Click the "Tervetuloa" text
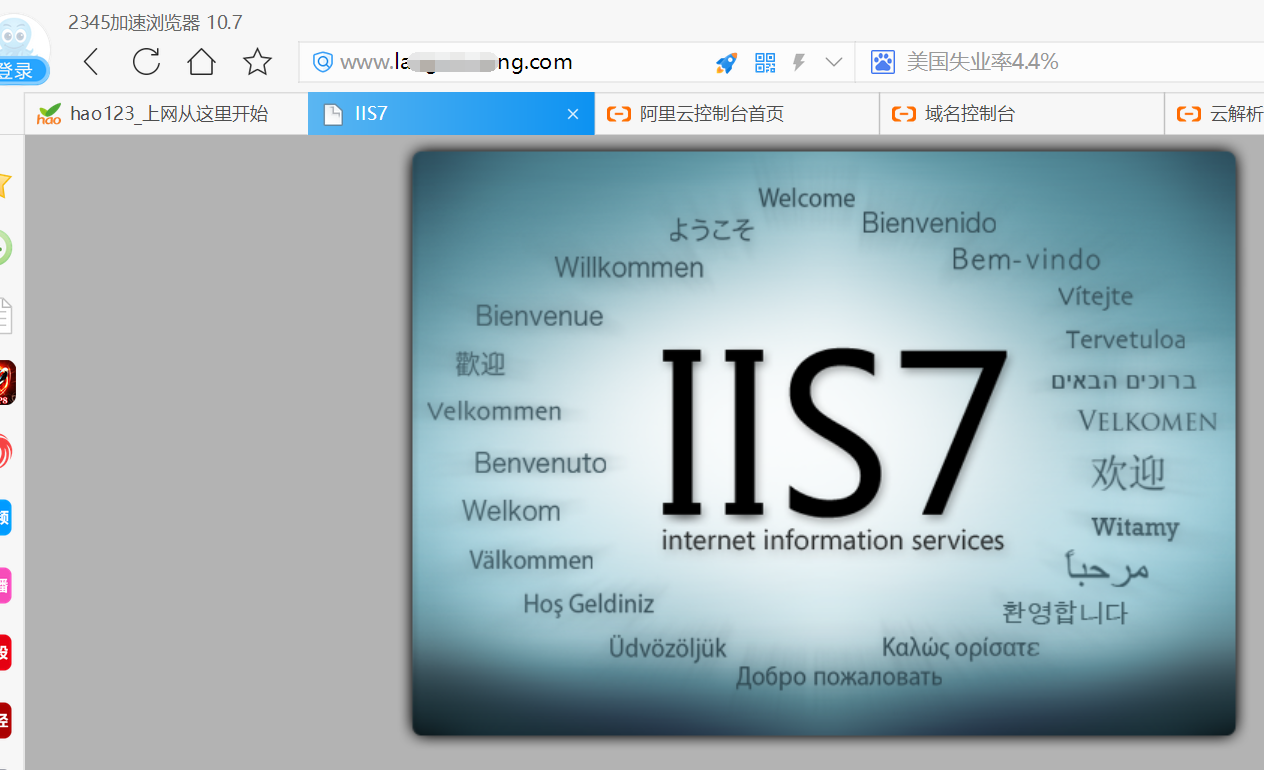Image resolution: width=1264 pixels, height=770 pixels. 1125,340
